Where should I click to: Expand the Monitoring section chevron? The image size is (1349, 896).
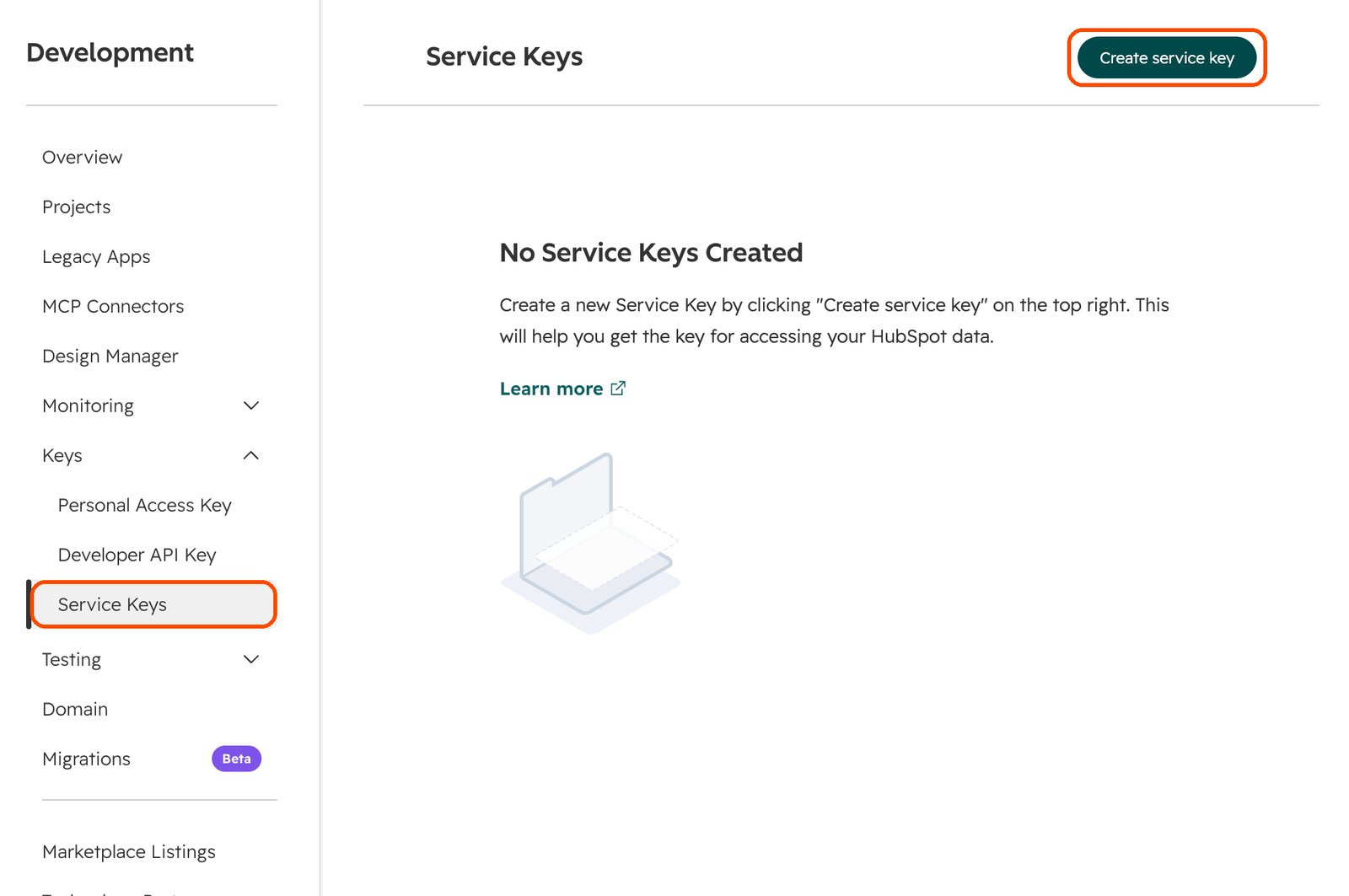[251, 405]
